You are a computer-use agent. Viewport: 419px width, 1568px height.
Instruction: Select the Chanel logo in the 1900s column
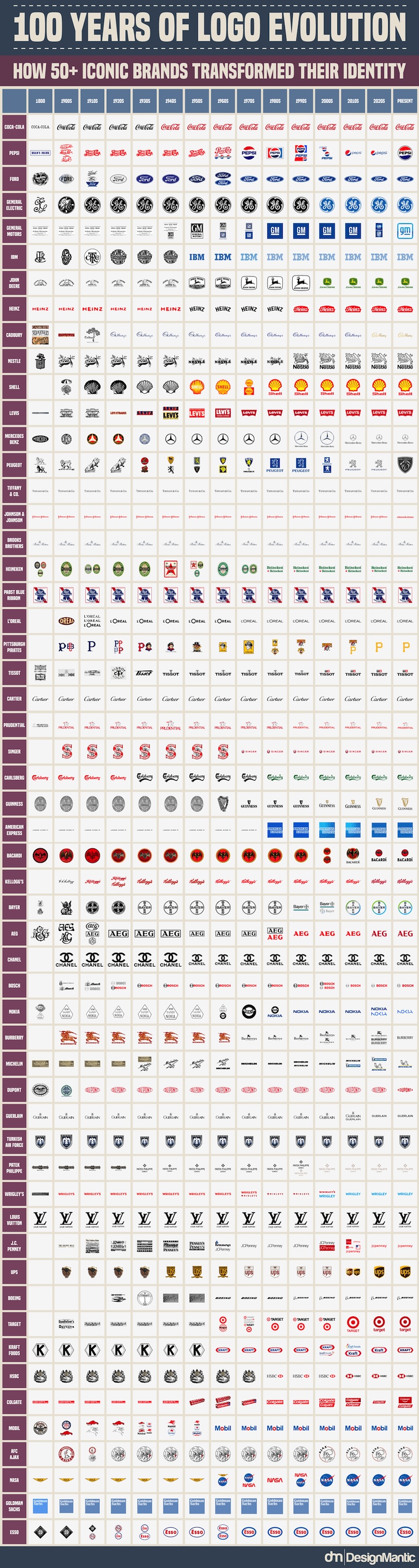66,960
